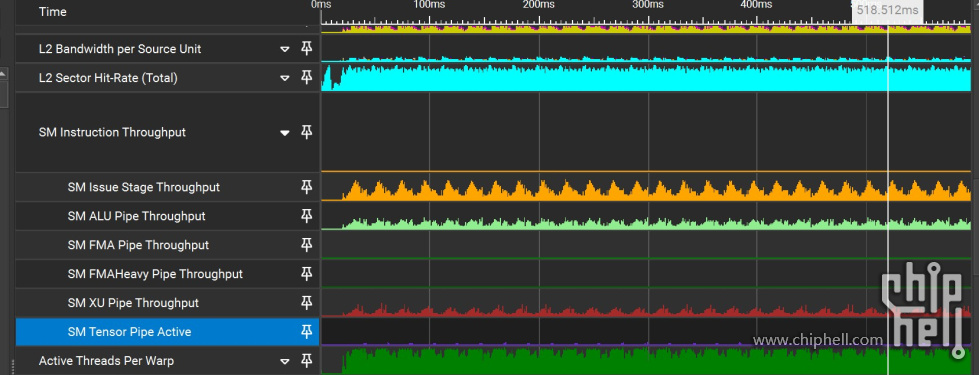The image size is (979, 375).
Task: Select the SM XU Pipe Throughput label
Action: pos(133,303)
